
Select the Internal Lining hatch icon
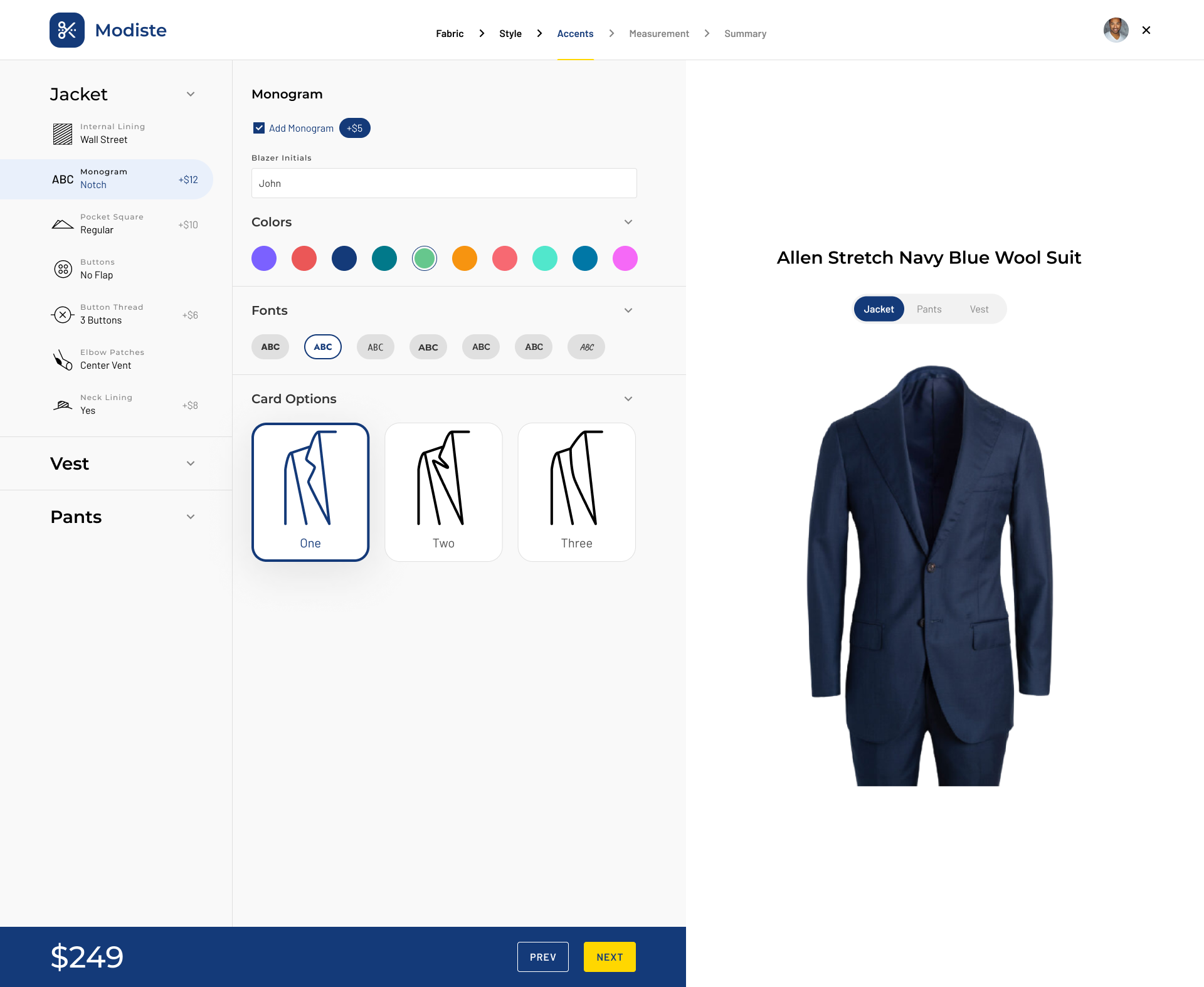(x=63, y=134)
